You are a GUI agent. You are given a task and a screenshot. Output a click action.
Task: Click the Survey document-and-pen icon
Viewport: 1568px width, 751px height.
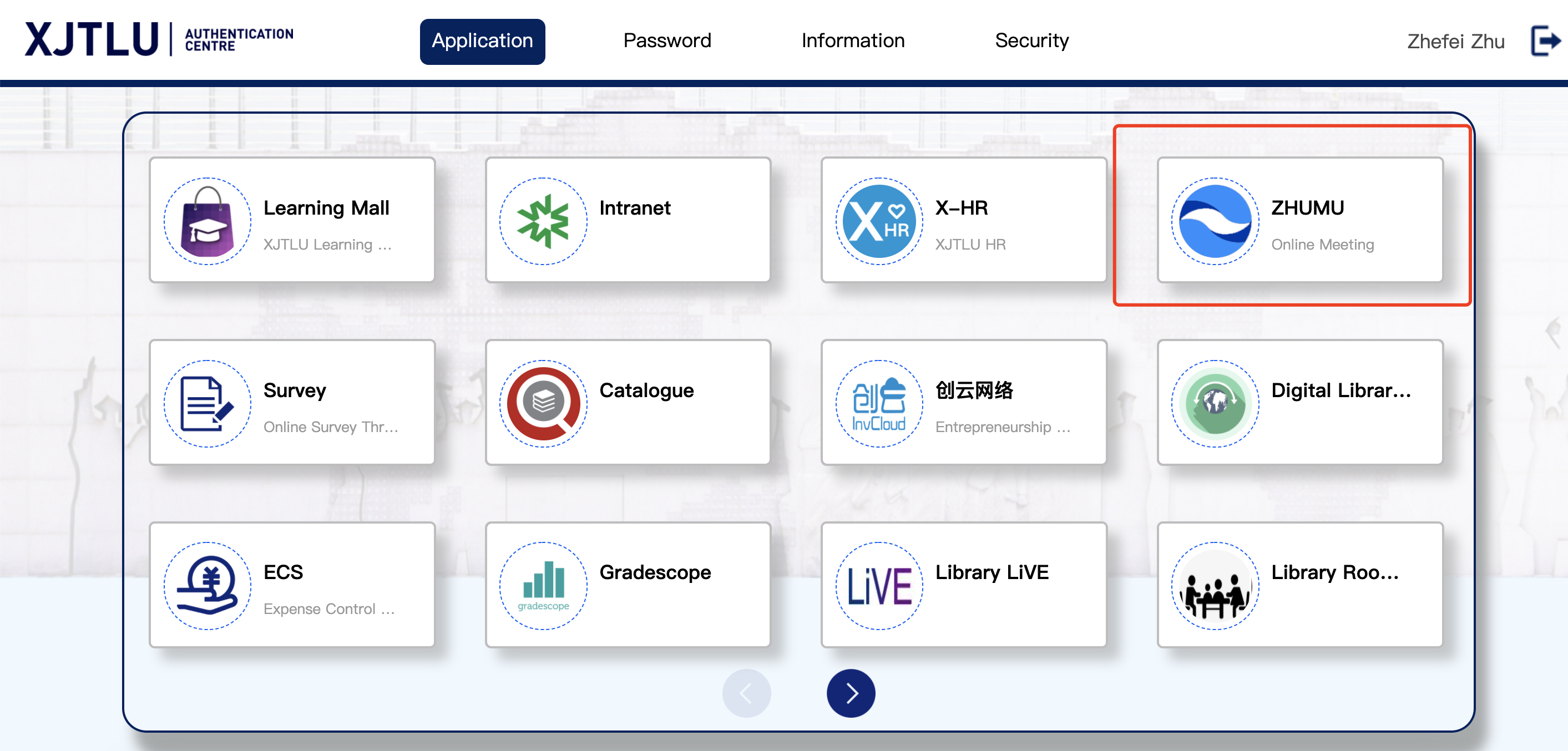coord(208,403)
